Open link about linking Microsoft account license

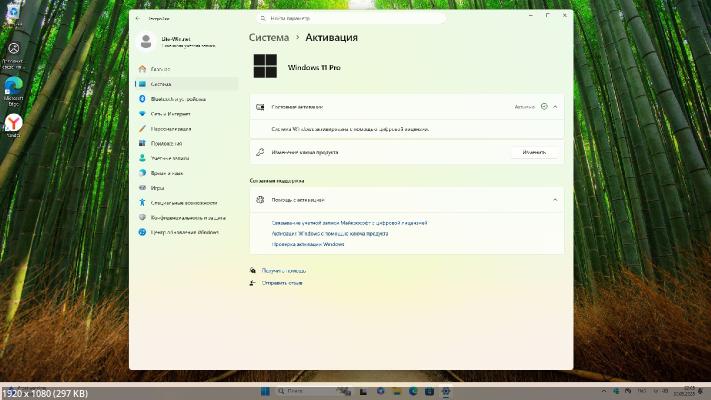tap(349, 222)
